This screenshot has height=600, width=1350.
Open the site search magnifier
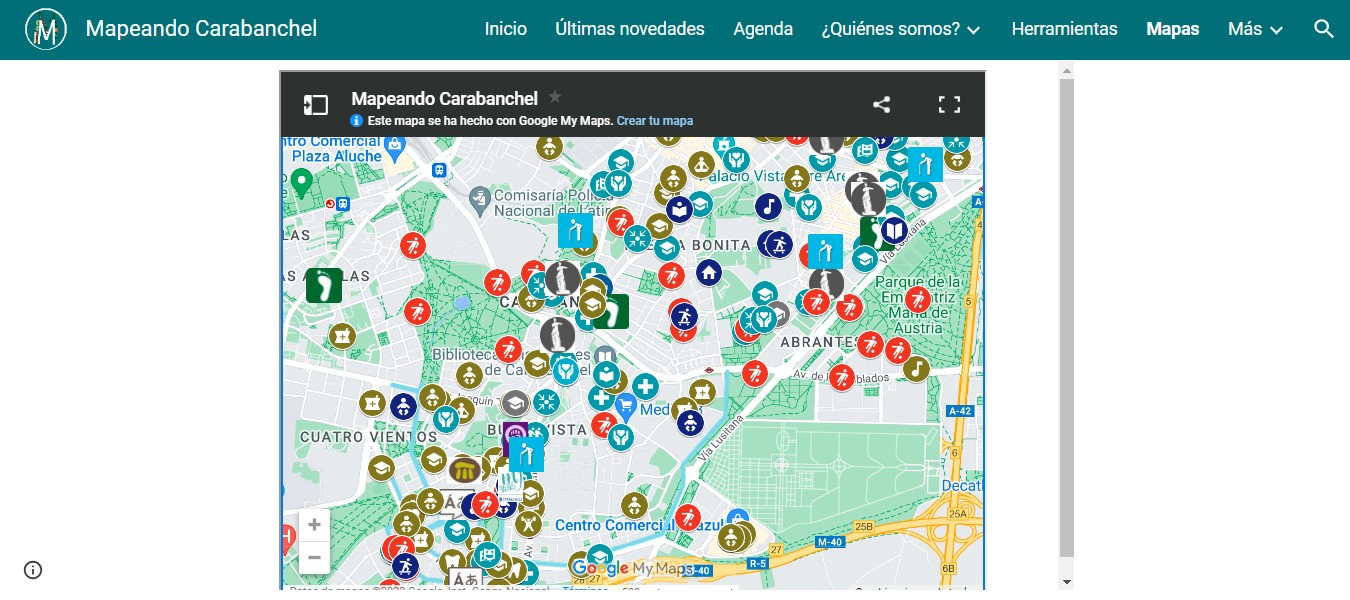[x=1324, y=29]
